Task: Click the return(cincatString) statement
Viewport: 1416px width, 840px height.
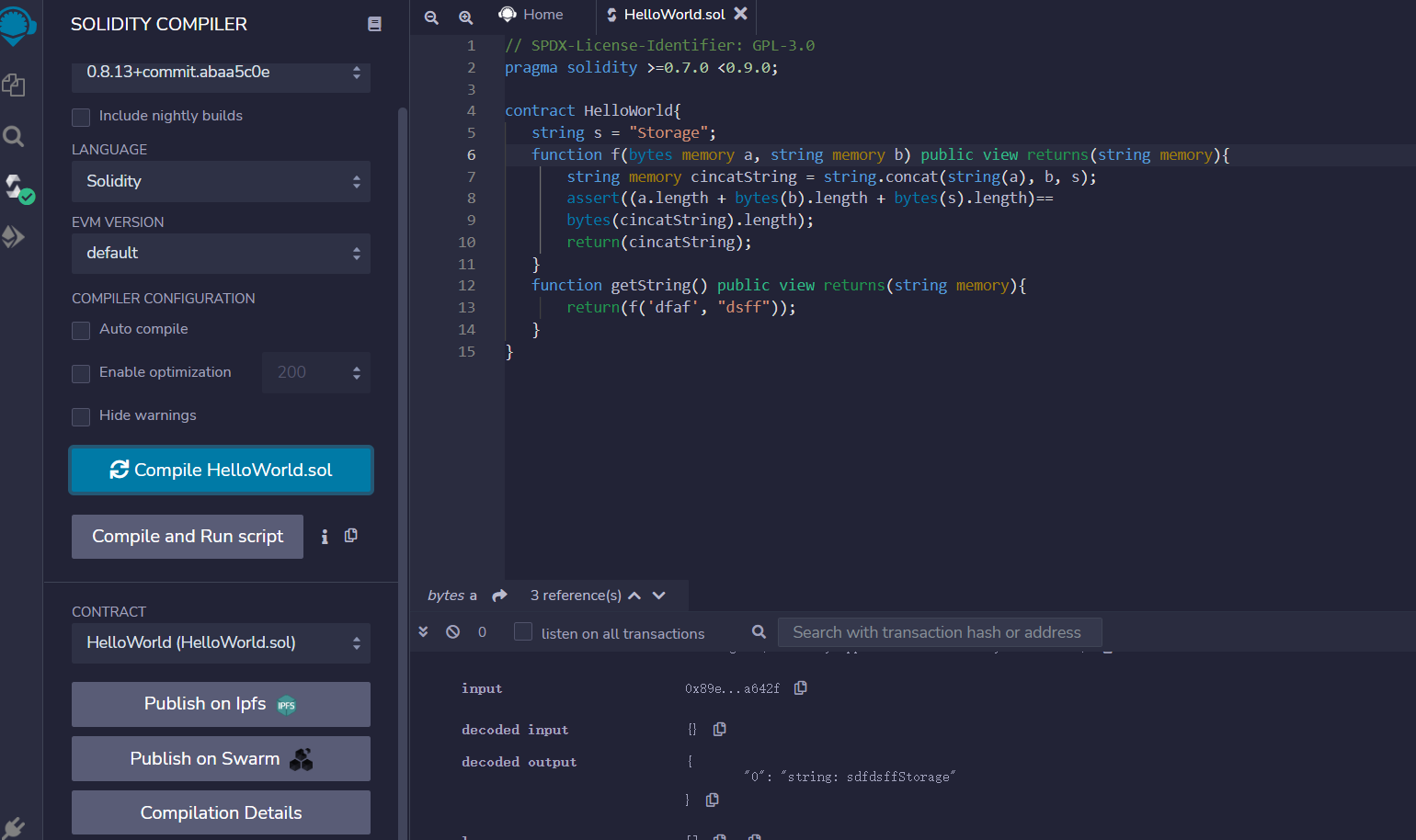Action: (x=659, y=242)
